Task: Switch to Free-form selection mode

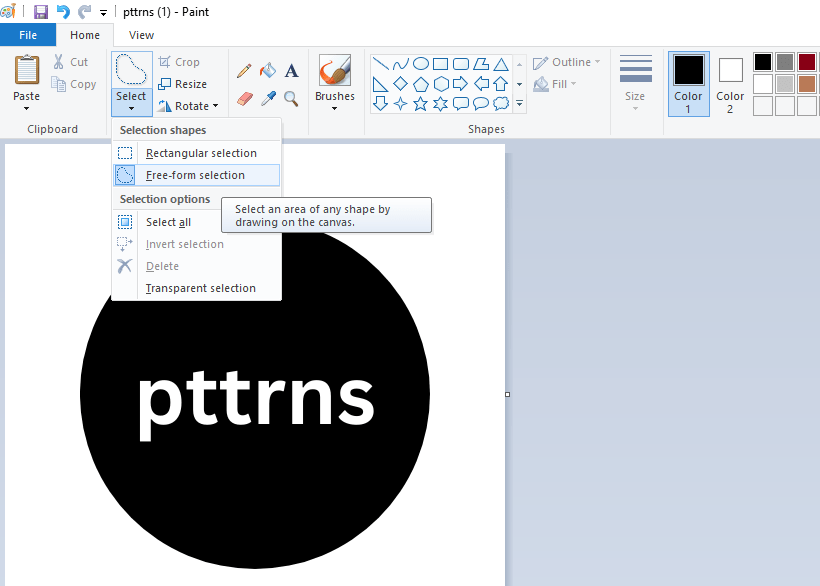Action: click(x=196, y=175)
